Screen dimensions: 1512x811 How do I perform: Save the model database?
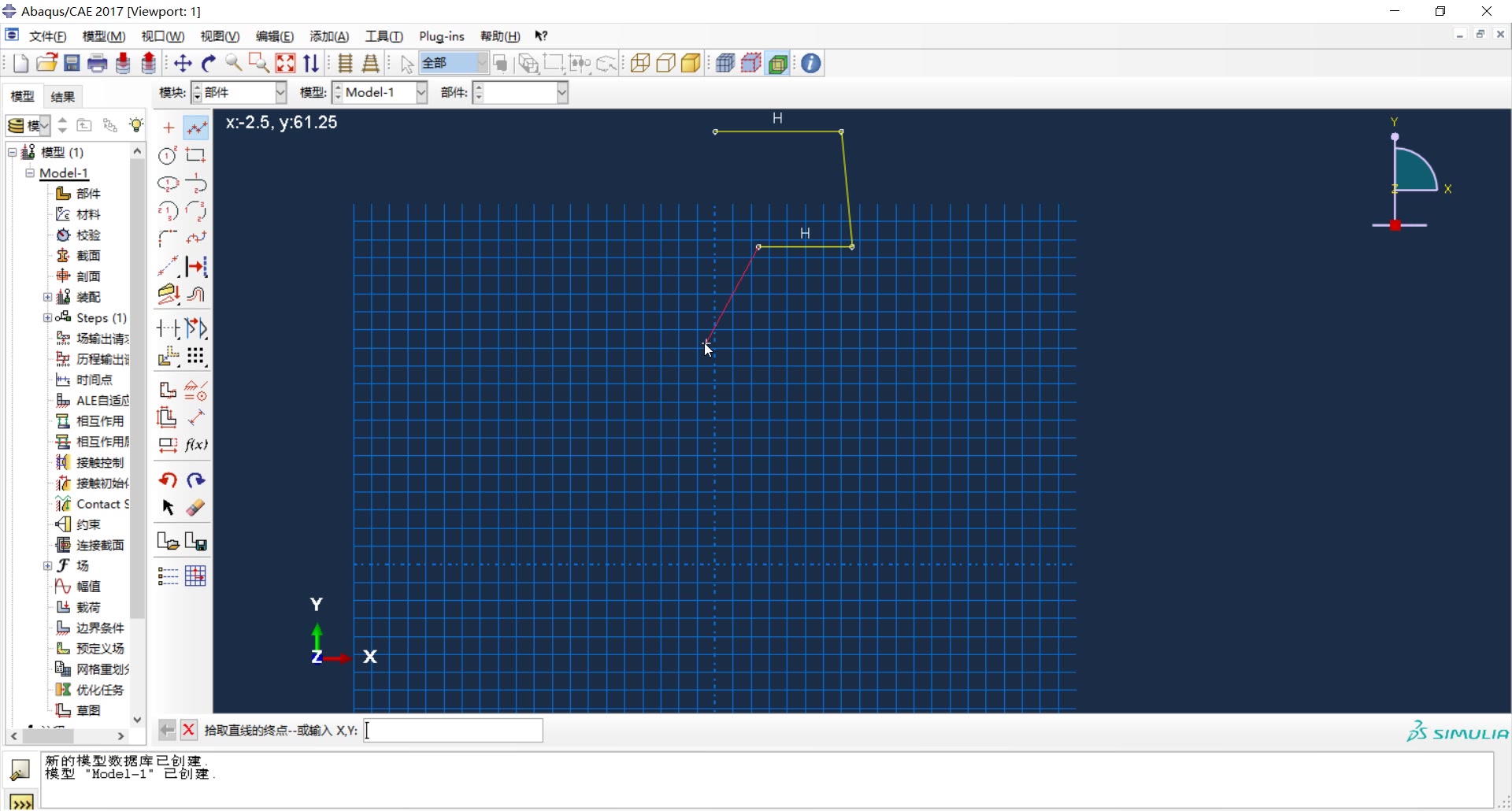72,64
